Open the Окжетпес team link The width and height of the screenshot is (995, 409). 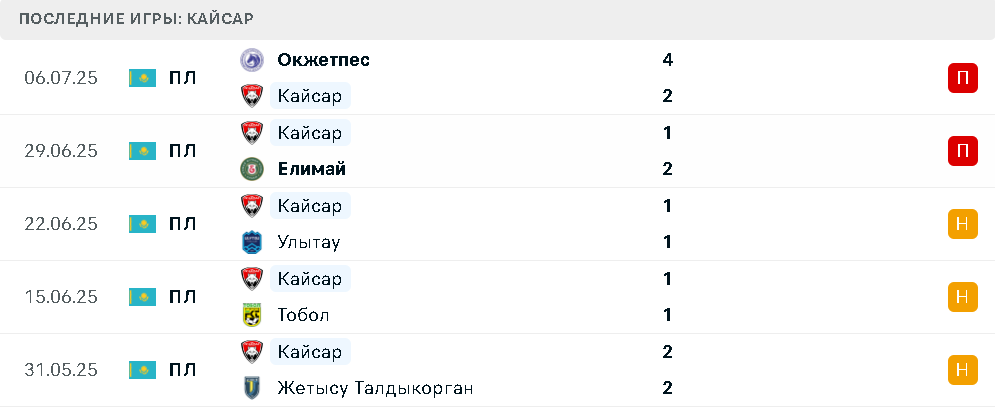click(324, 60)
